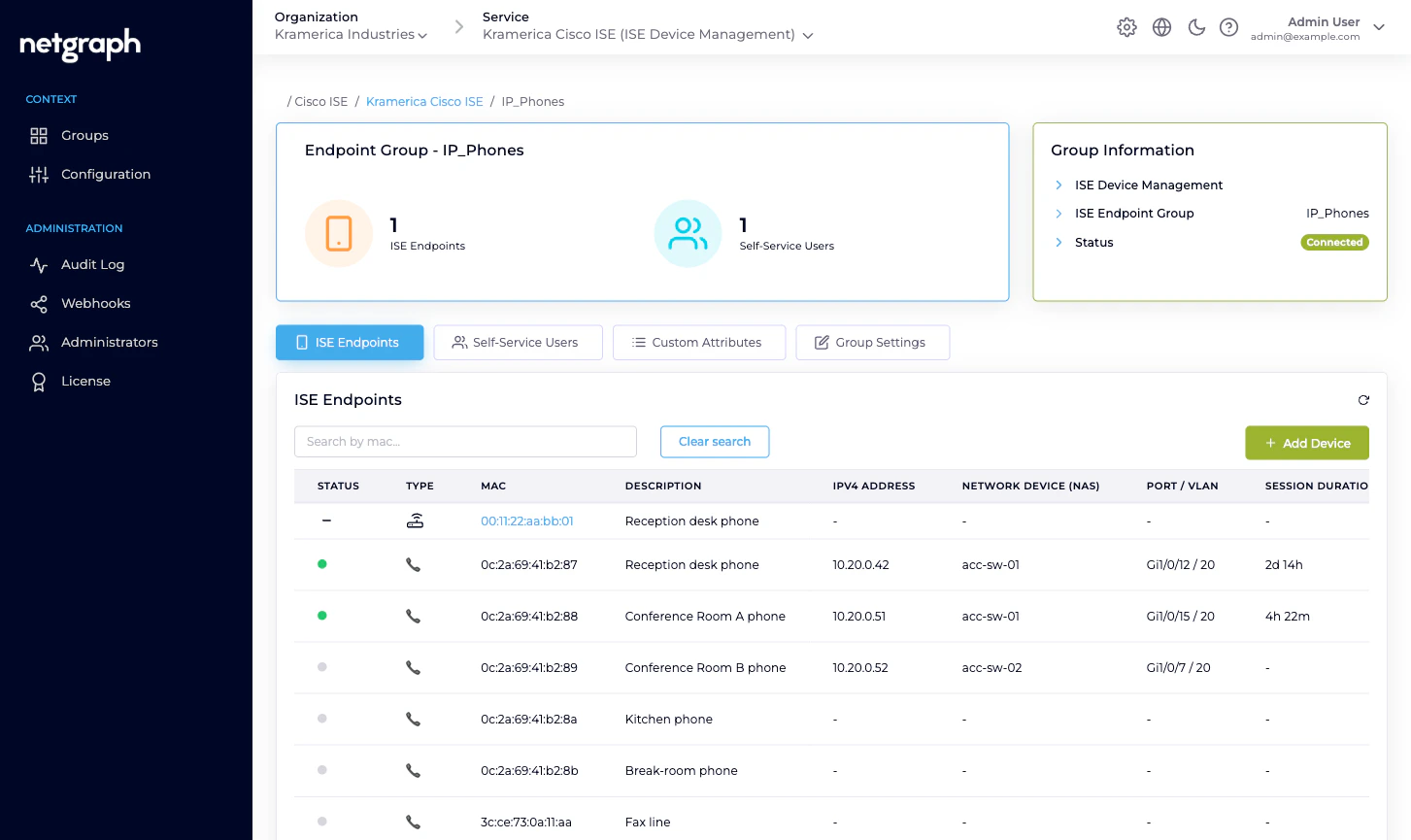Open the settings gear icon

[x=1126, y=27]
